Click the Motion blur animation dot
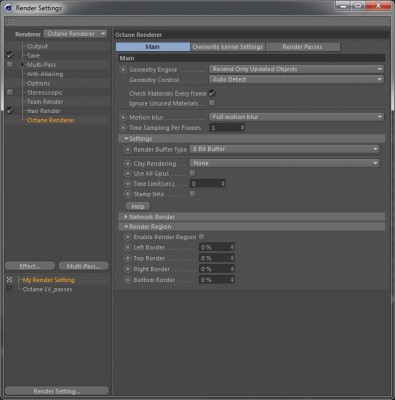This screenshot has height=400, width=395. point(123,117)
